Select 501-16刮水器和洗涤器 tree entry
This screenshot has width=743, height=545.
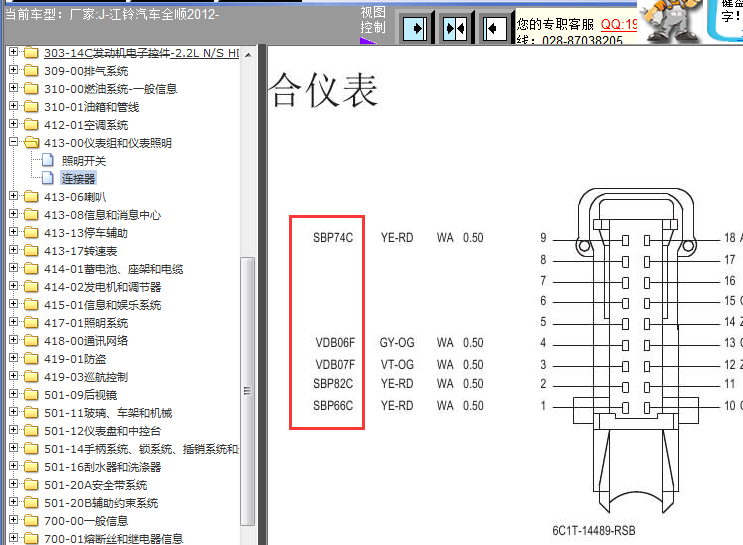point(103,467)
